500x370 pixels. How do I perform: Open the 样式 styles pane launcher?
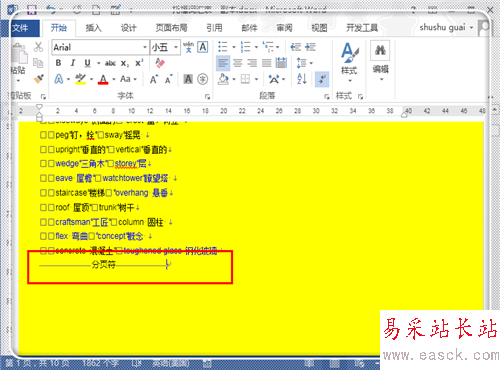360,97
